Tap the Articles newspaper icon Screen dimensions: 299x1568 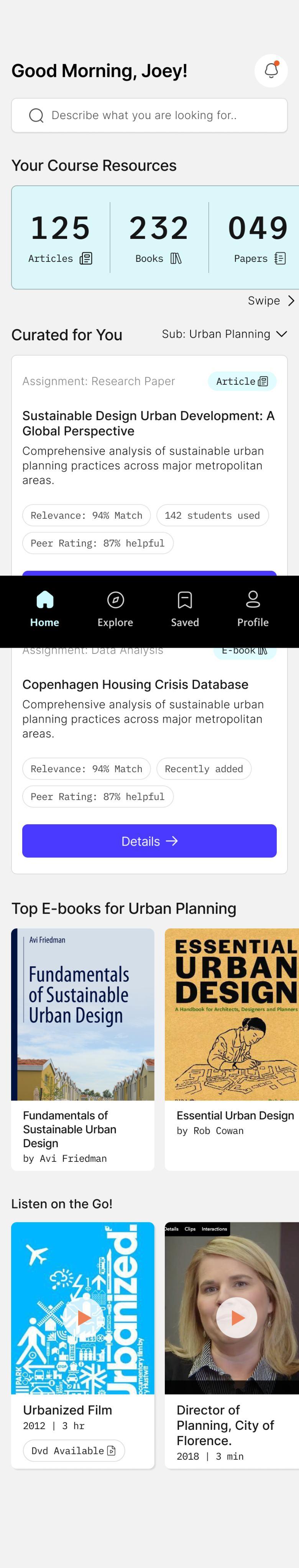tap(87, 259)
